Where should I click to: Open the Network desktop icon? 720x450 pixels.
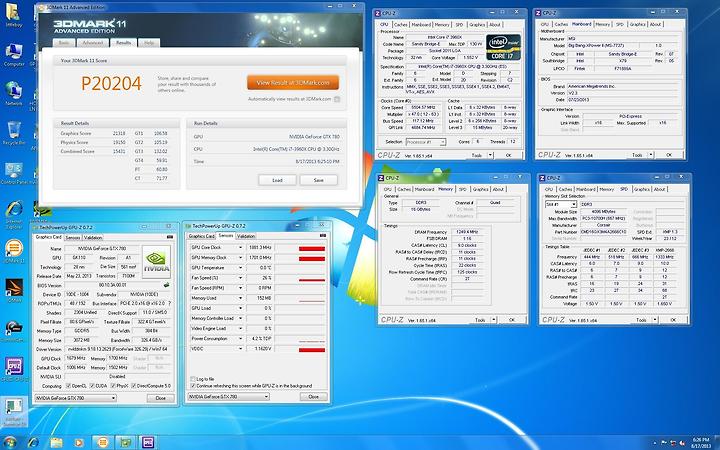click(x=14, y=93)
